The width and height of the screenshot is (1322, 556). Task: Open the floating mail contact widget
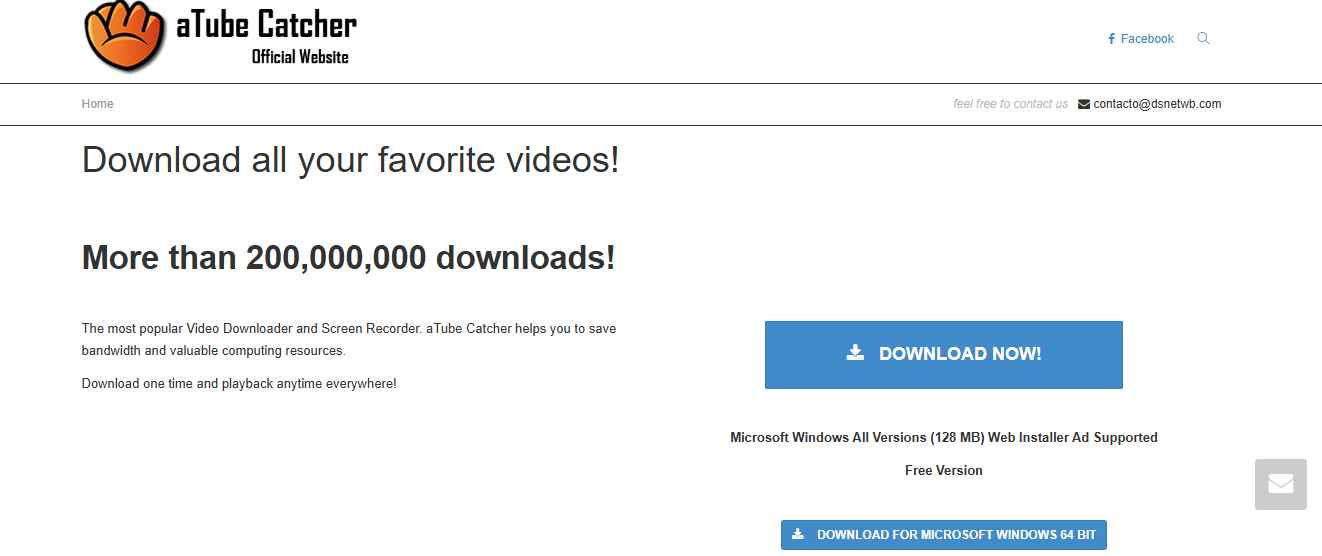[x=1281, y=485]
